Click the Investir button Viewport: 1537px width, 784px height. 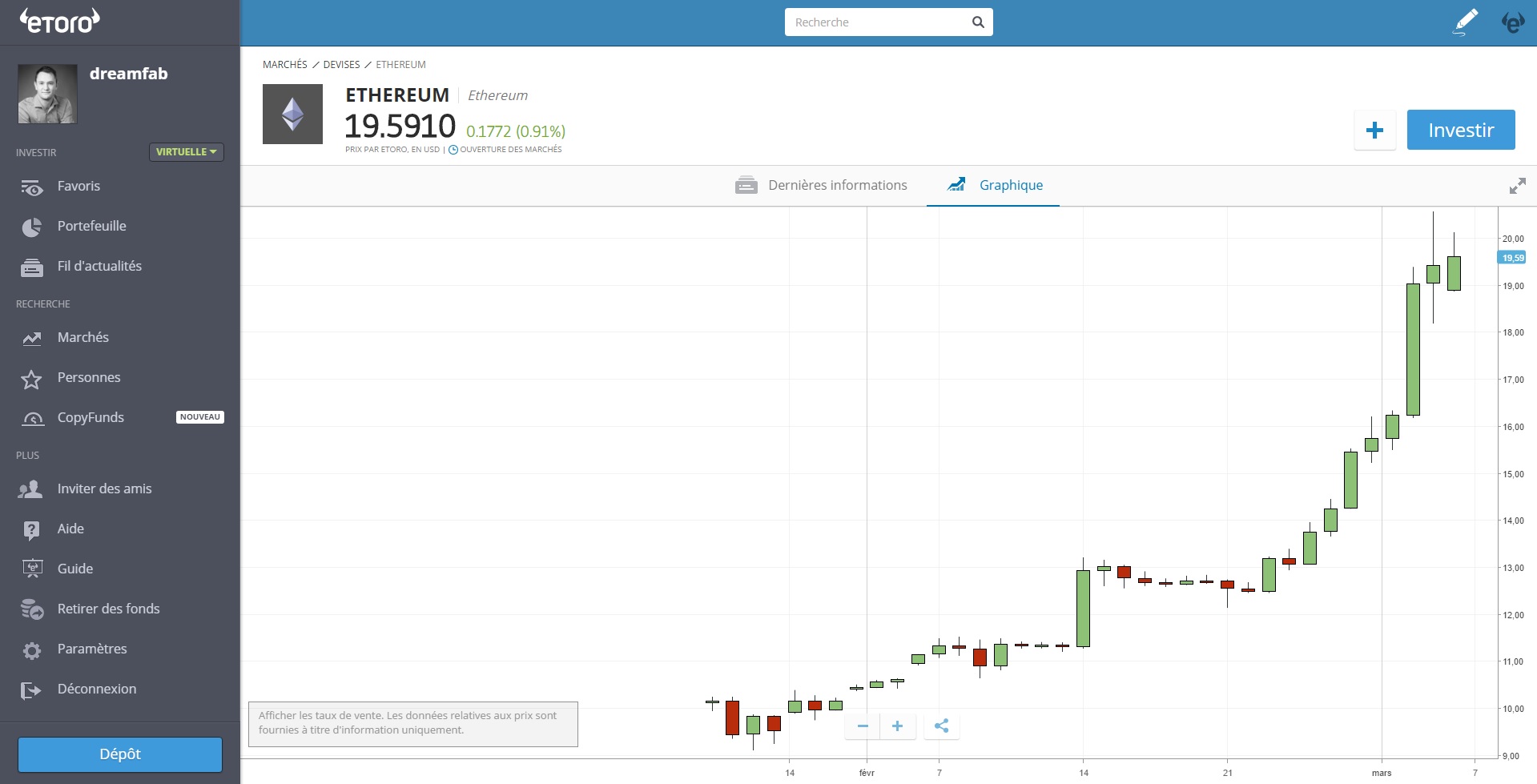click(x=1461, y=130)
